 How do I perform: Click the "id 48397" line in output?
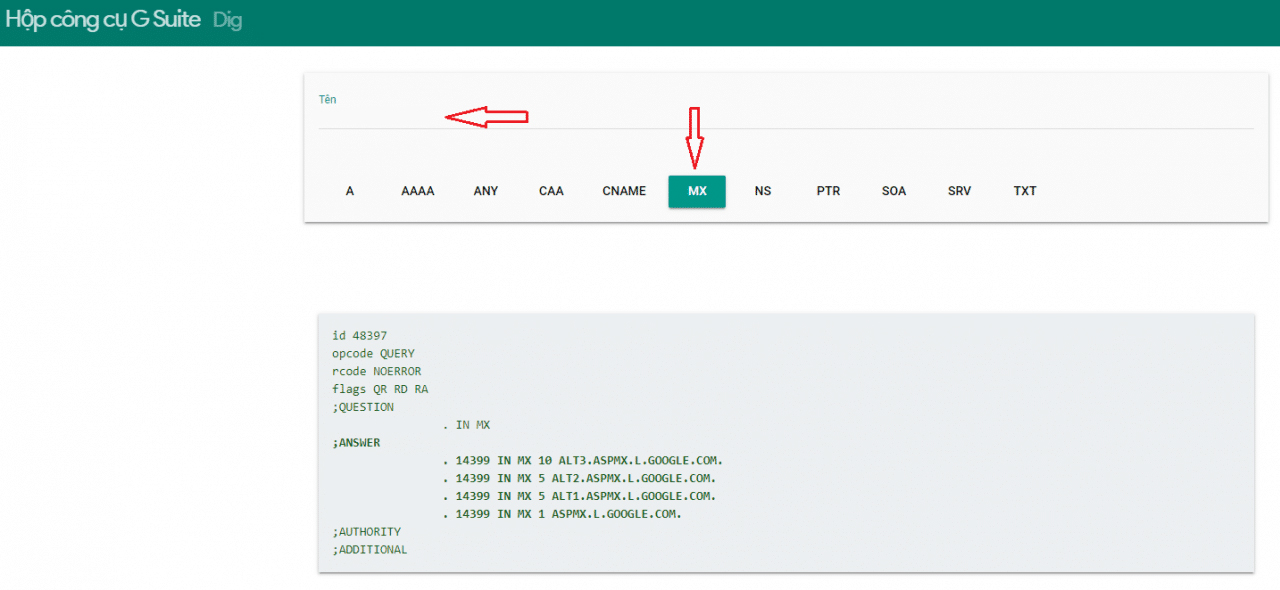pyautogui.click(x=359, y=336)
